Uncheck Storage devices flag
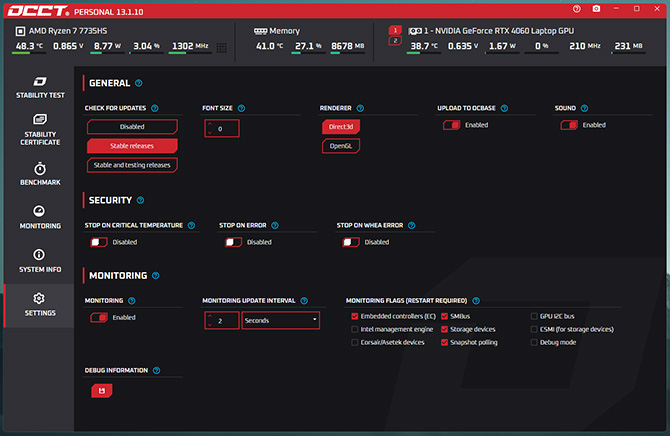 (x=444, y=329)
